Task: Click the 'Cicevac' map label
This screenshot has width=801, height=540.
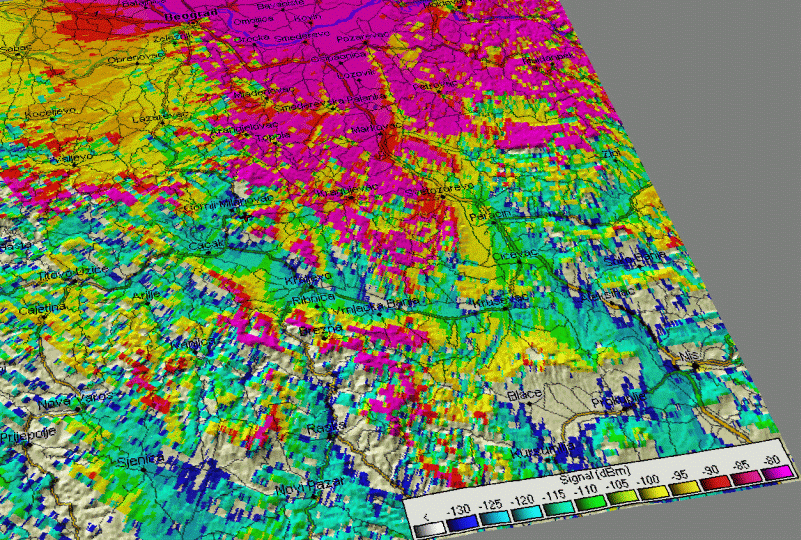Action: pos(514,254)
